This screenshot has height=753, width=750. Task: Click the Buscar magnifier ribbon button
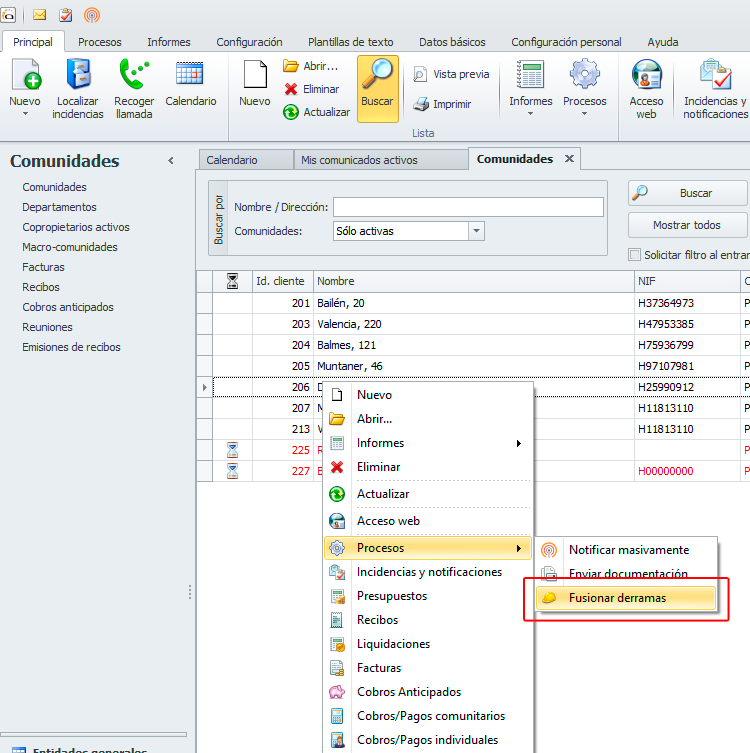point(377,86)
